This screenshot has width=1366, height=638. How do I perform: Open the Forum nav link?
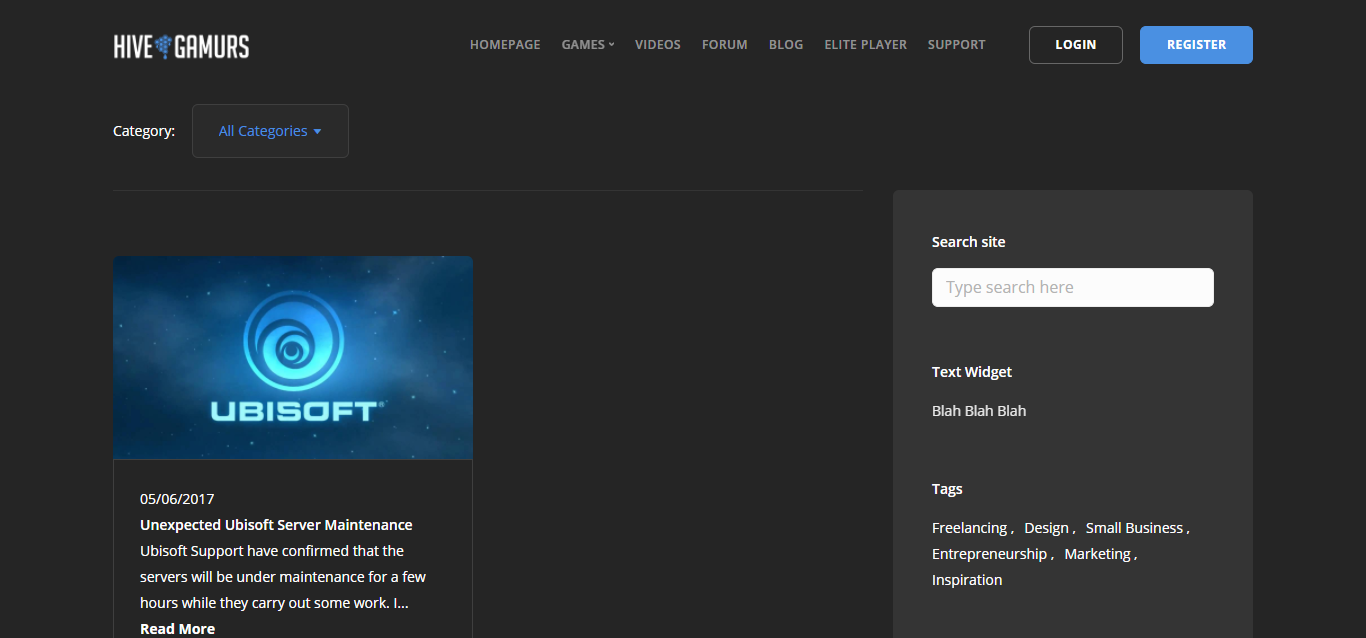725,45
